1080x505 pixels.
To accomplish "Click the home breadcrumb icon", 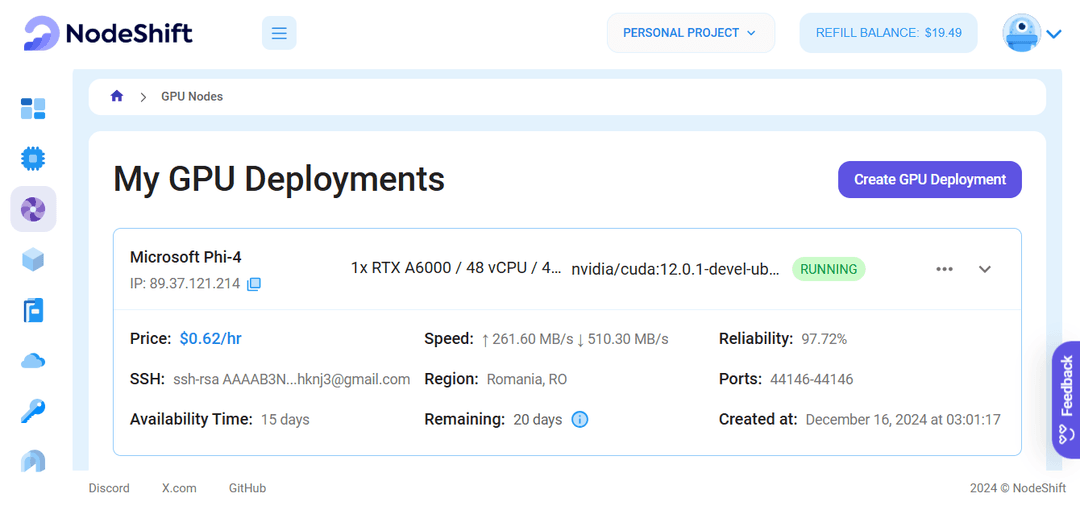I will coord(117,96).
